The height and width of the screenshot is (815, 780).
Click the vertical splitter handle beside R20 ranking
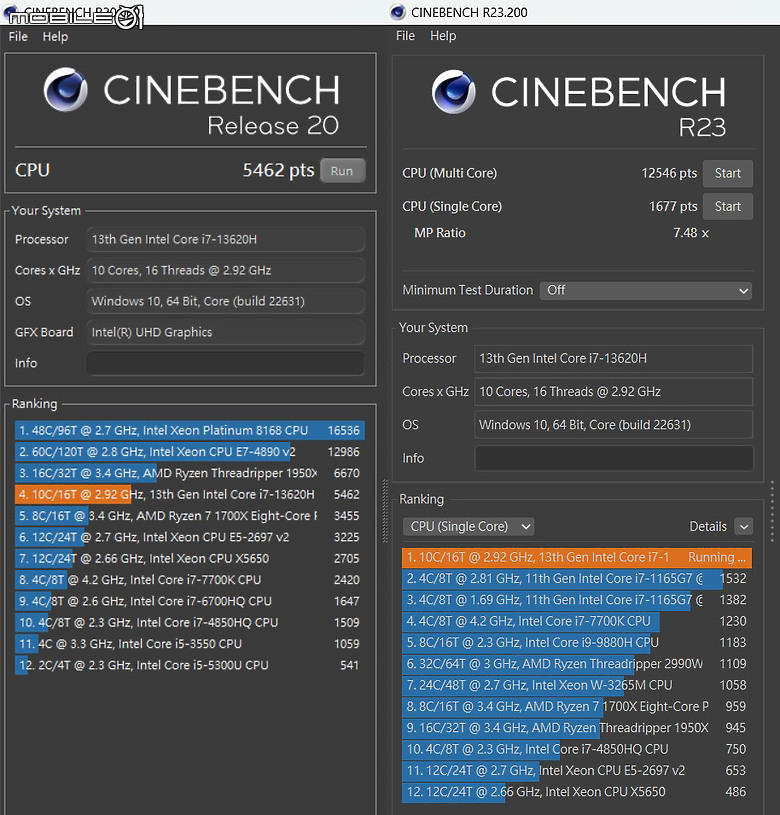(385, 511)
